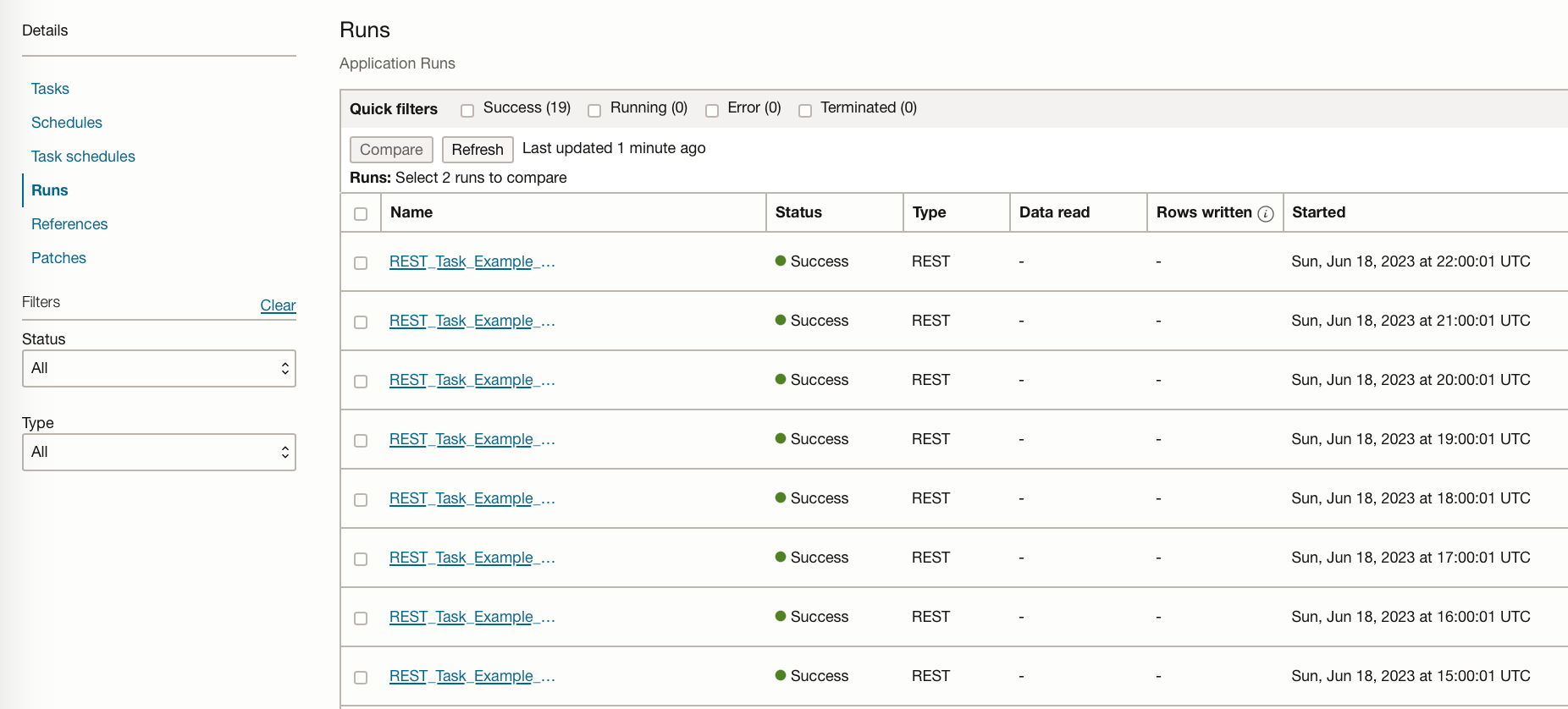Click the Refresh button
The width and height of the screenshot is (1568, 709).
(478, 150)
